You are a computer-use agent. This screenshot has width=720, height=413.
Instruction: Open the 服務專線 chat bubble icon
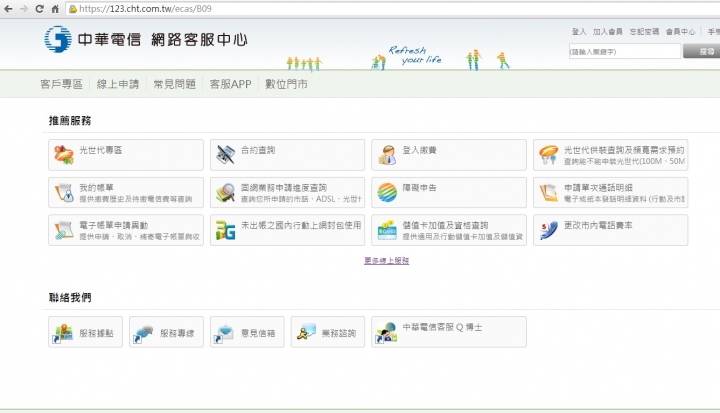[144, 333]
